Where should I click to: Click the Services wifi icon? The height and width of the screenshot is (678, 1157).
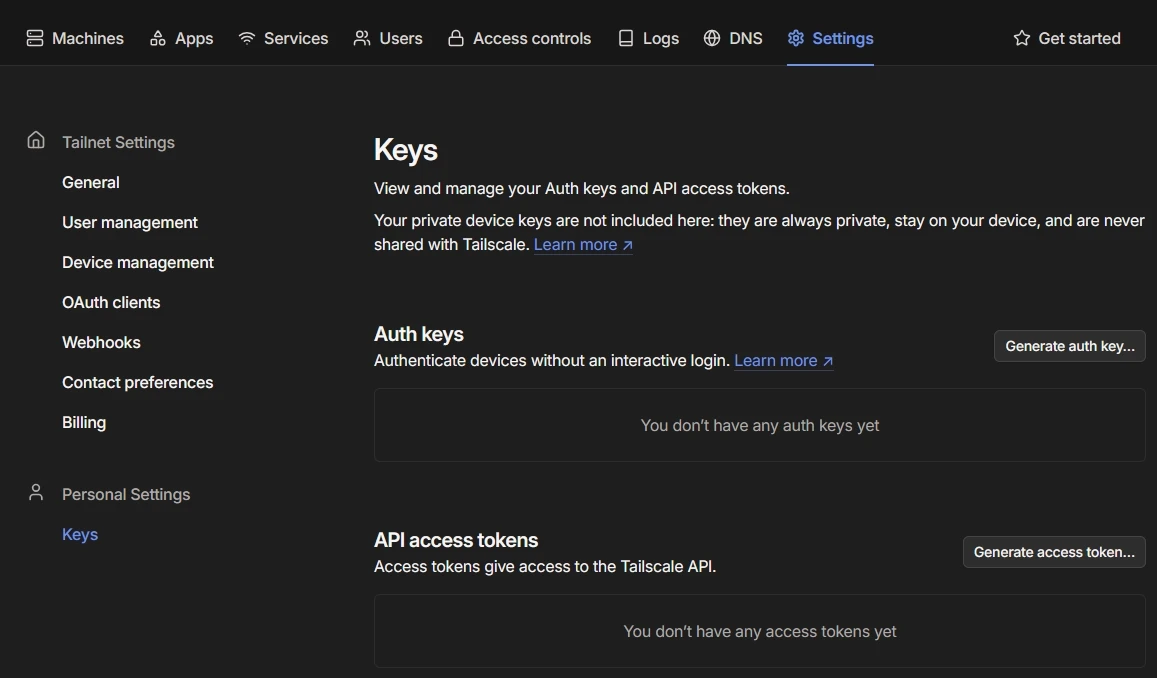tap(247, 38)
